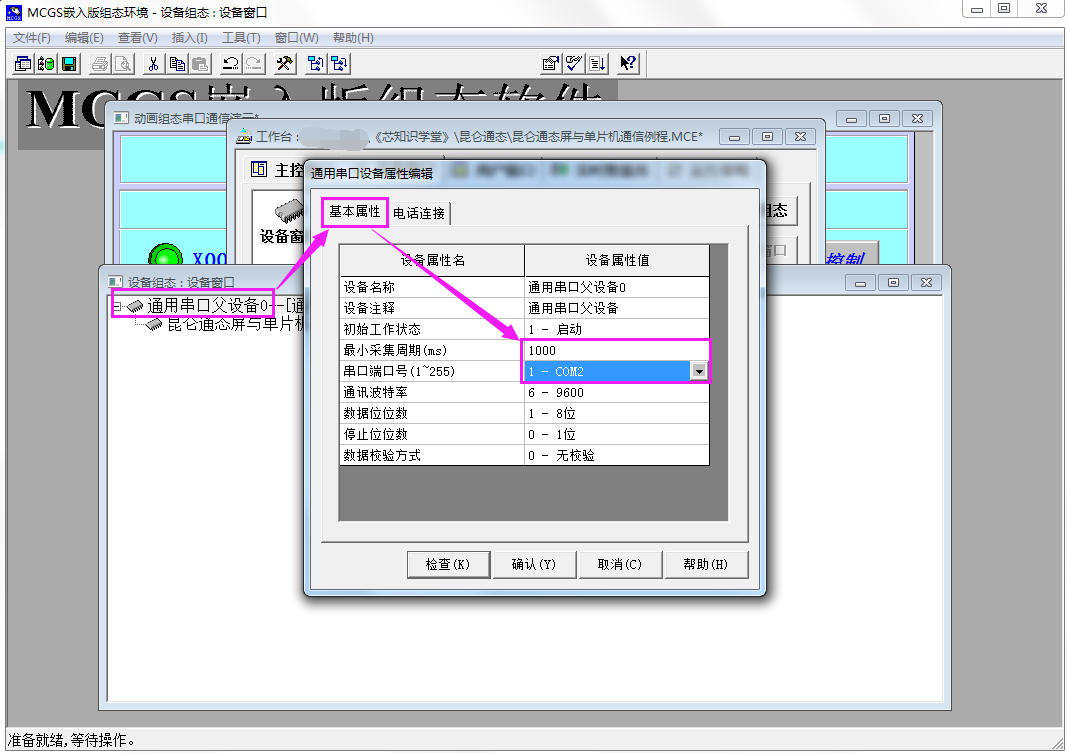The image size is (1067, 753).
Task: Maximize the 工作台 window
Action: 767,137
